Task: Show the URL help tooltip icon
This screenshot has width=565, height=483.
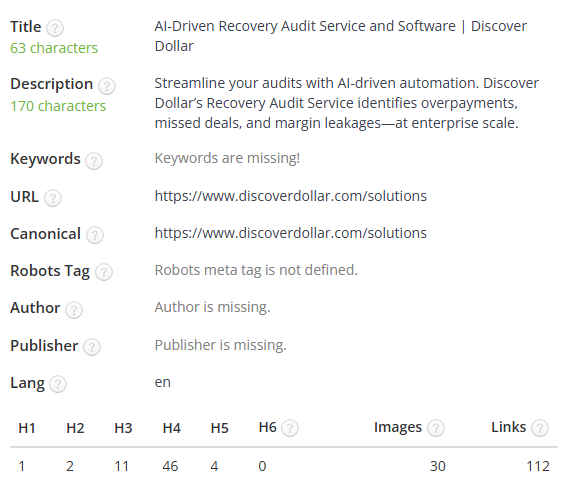Action: [53, 198]
